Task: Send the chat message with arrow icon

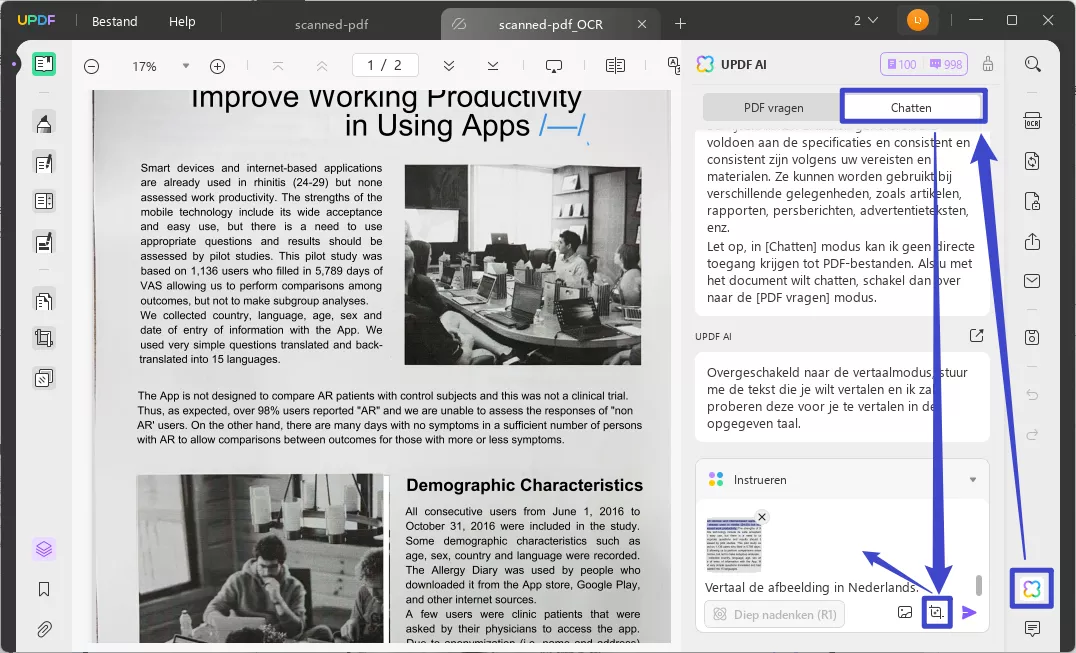Action: tap(968, 612)
